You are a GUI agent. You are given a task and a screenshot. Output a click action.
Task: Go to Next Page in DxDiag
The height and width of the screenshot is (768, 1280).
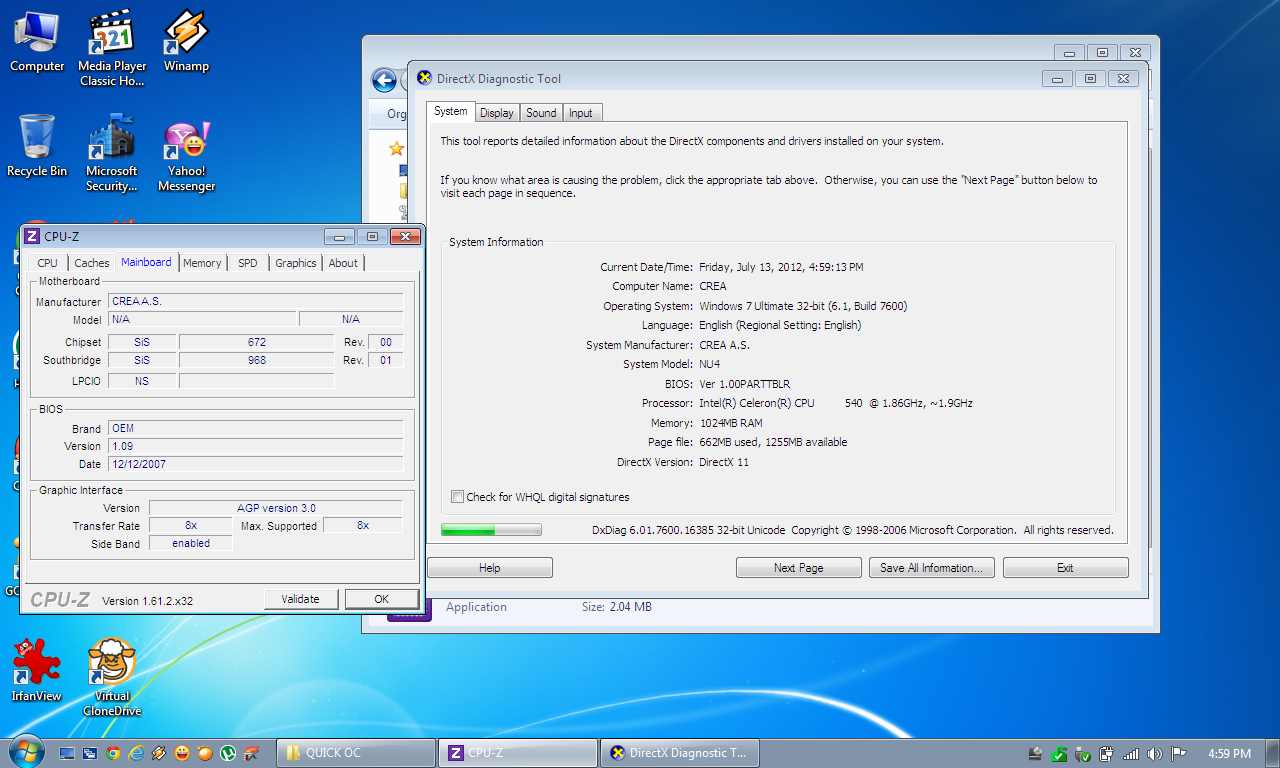pyautogui.click(x=799, y=568)
